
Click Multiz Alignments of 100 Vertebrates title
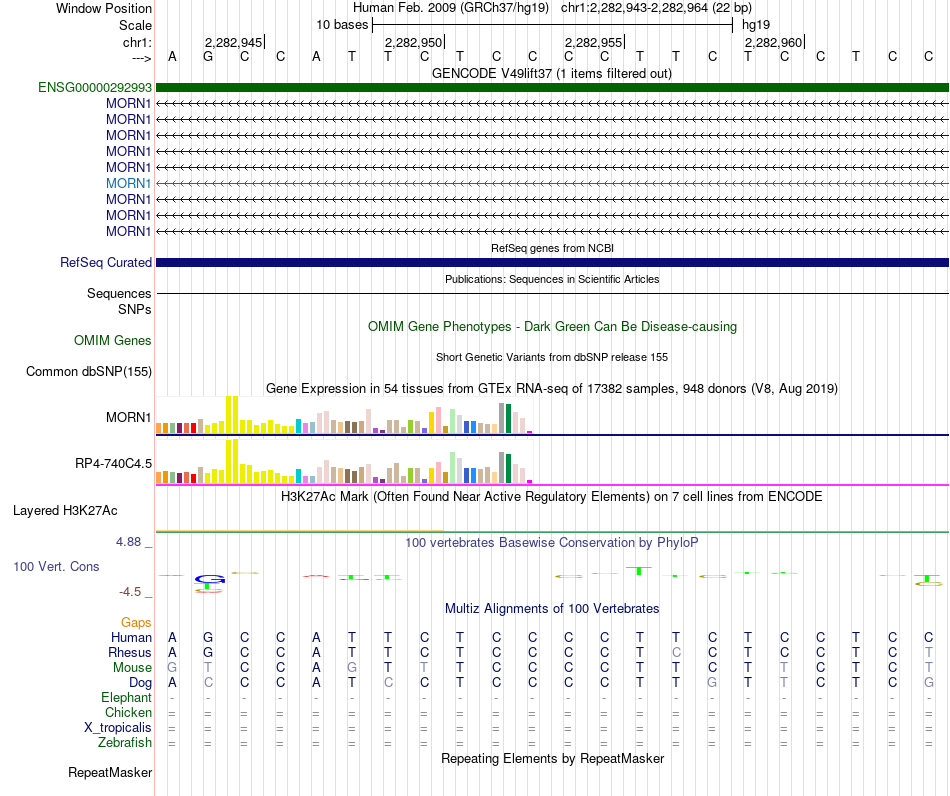pyautogui.click(x=552, y=609)
